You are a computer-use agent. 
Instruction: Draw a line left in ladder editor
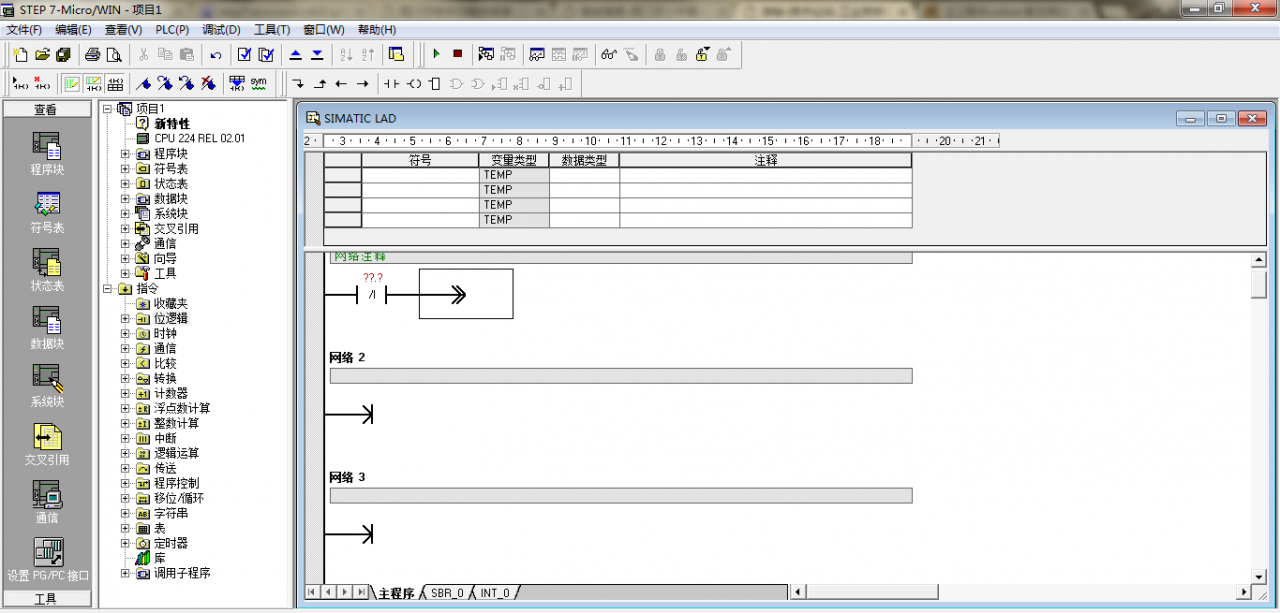[x=341, y=84]
